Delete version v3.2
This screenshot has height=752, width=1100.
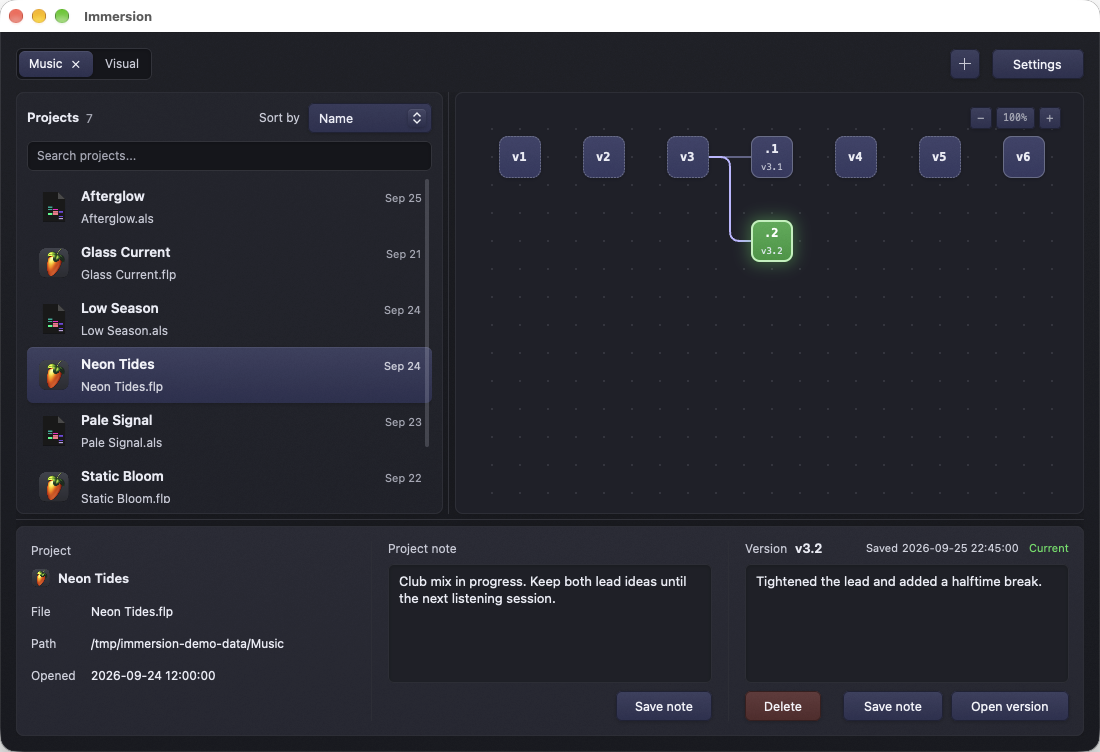tap(782, 706)
